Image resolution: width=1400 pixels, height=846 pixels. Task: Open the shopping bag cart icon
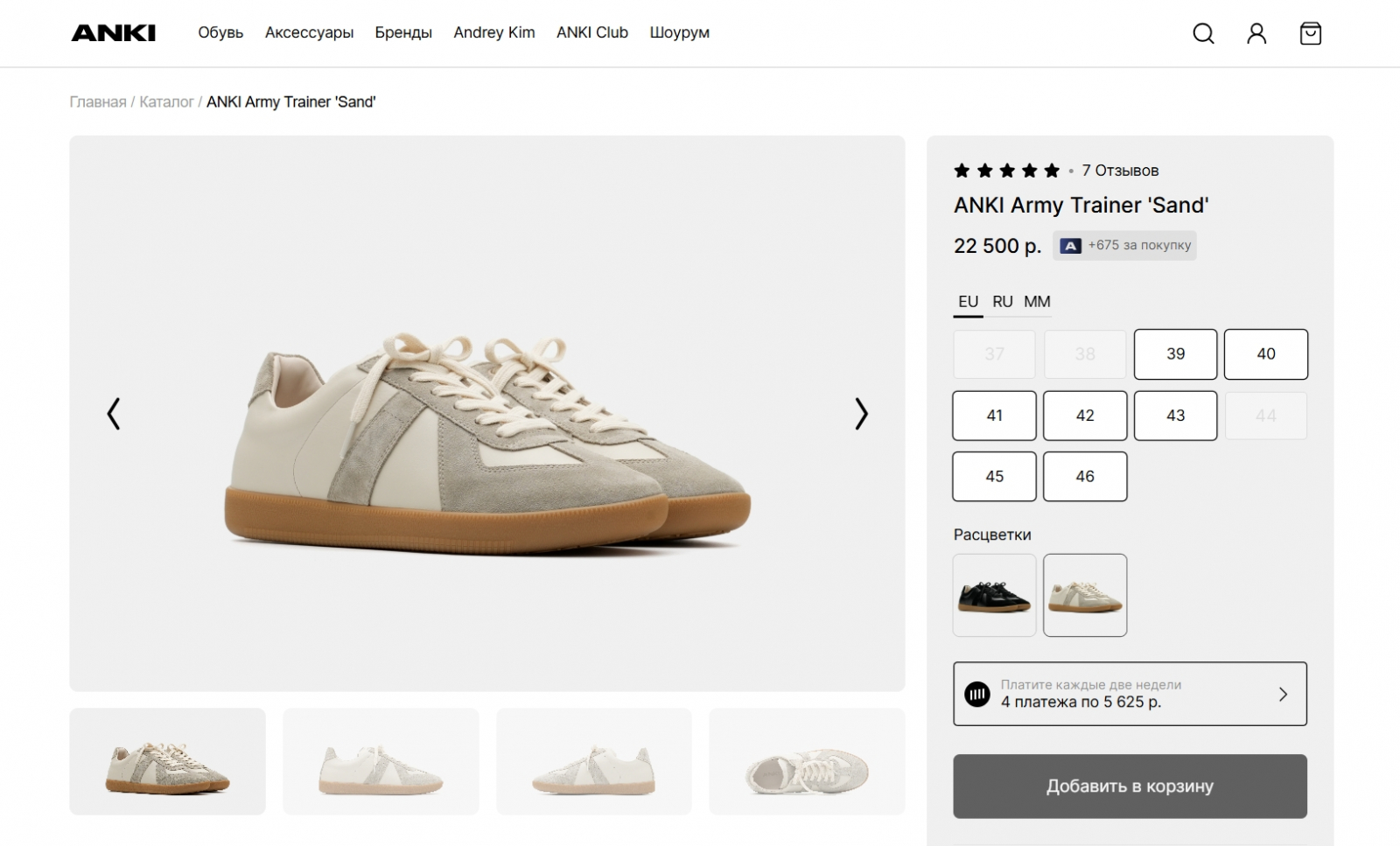point(1310,33)
